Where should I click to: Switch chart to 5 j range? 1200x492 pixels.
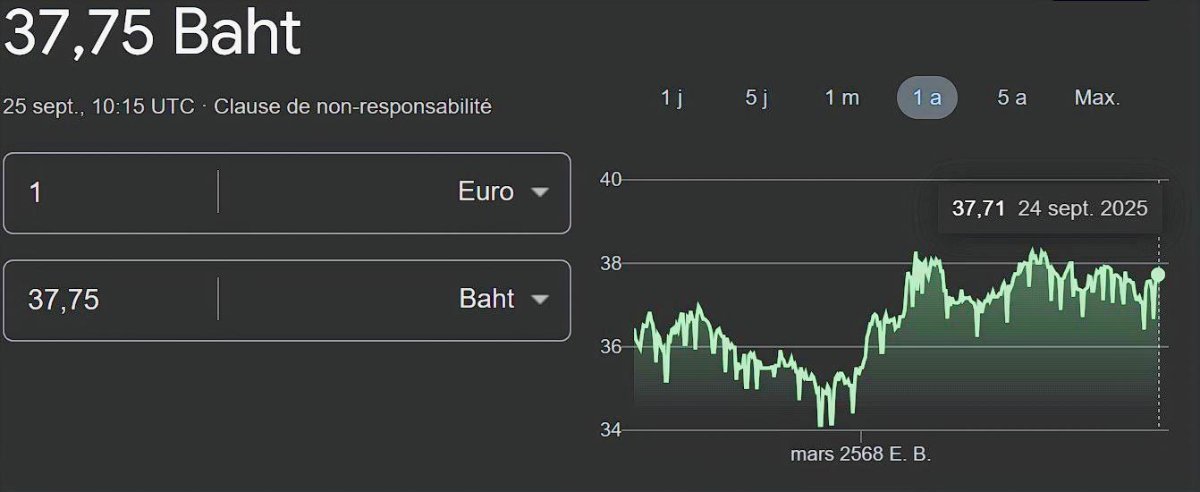[x=756, y=98]
